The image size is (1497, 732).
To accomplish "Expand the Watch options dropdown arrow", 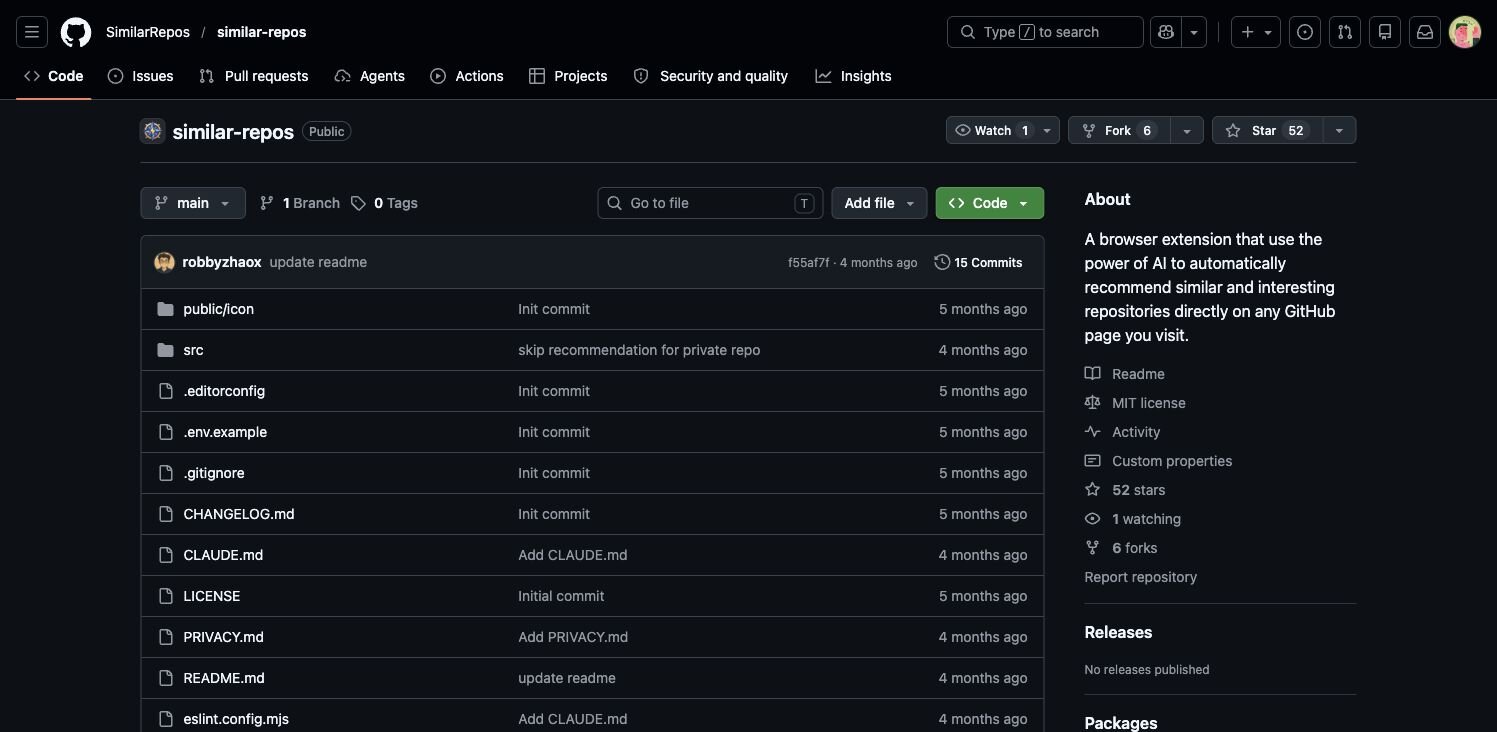I will pos(1047,130).
